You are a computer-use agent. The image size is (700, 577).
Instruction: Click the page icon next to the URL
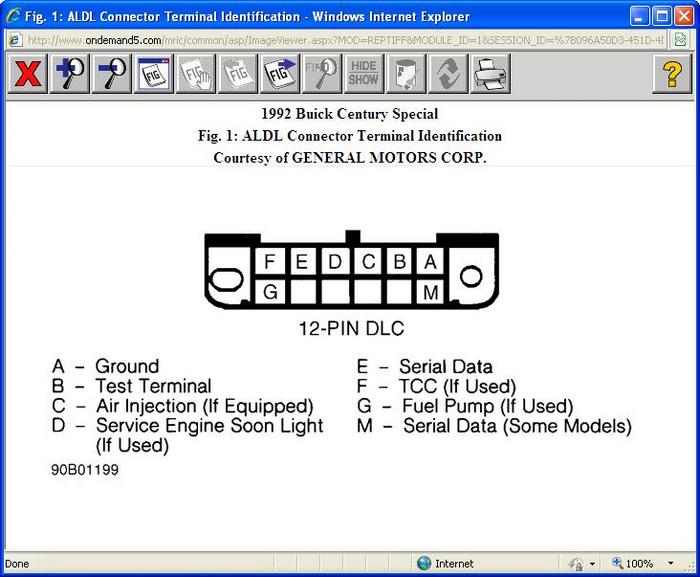15,40
